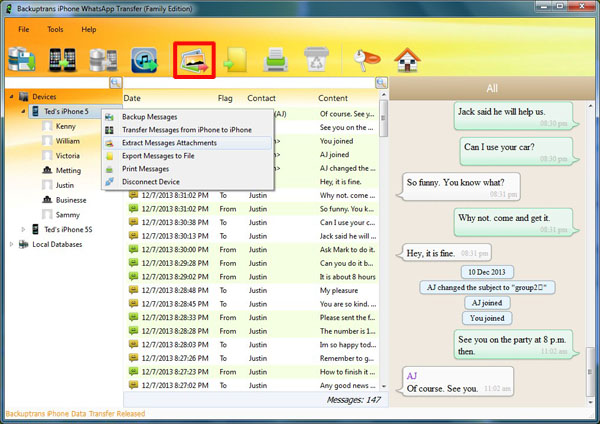The height and width of the screenshot is (424, 600).
Task: Click the Backup Messages context menu icon
Action: click(x=109, y=117)
